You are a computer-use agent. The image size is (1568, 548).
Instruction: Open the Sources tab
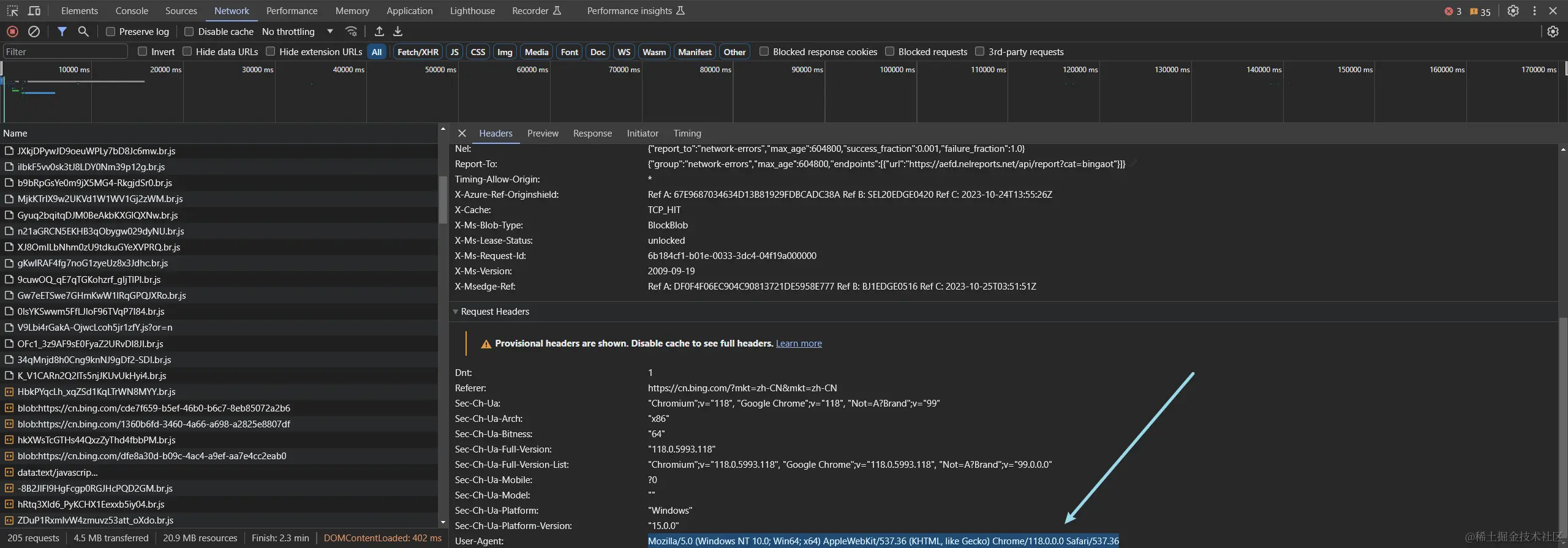coord(181,10)
